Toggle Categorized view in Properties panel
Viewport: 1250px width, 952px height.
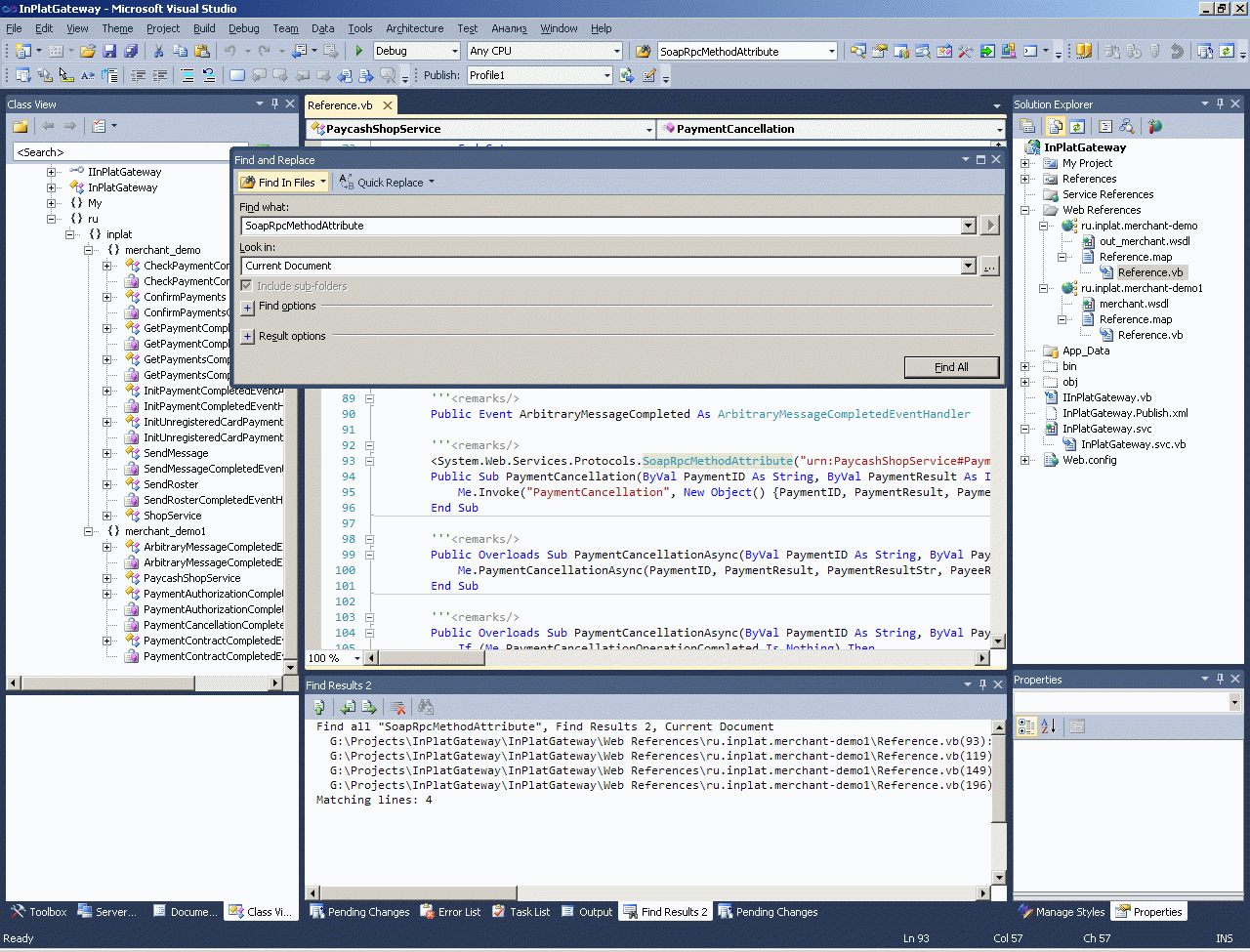point(1025,726)
